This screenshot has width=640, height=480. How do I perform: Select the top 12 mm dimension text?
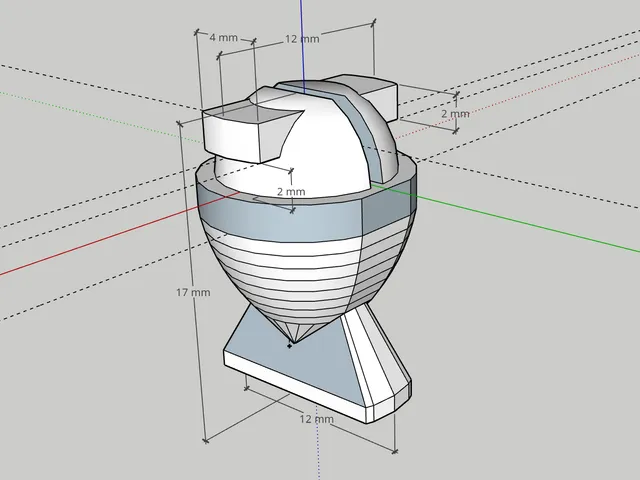(302, 39)
